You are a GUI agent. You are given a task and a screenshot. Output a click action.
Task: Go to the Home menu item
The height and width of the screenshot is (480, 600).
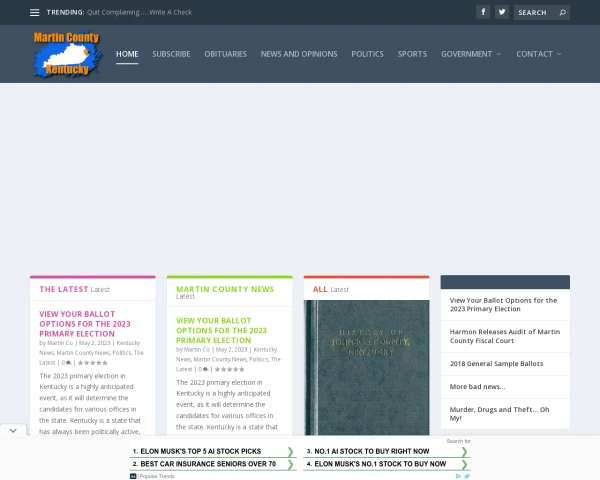point(127,54)
